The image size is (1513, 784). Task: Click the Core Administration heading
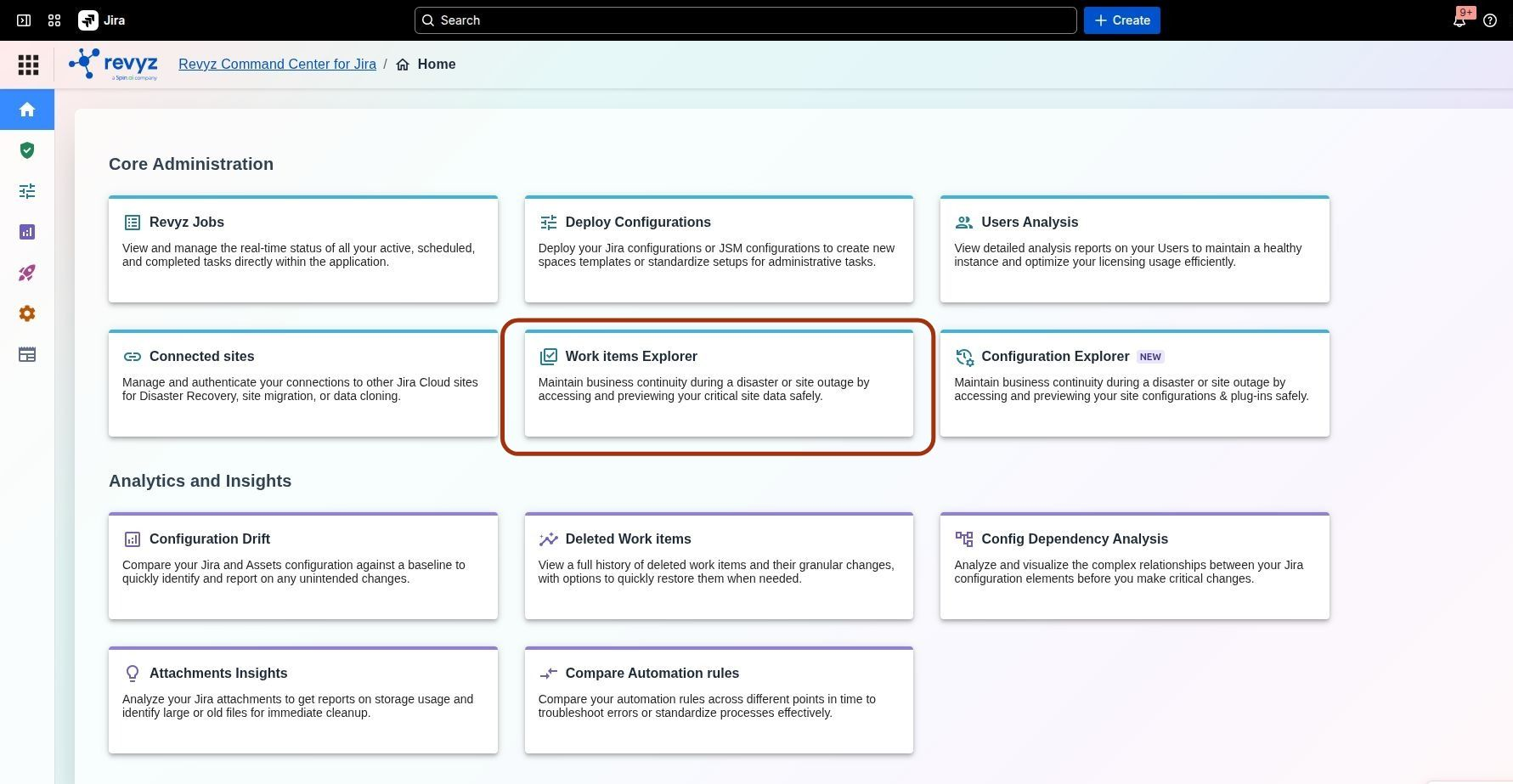coord(191,164)
